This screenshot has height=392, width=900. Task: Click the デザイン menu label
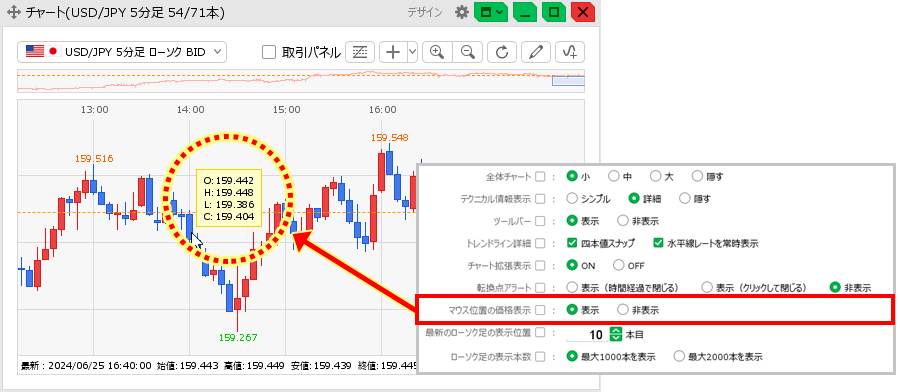425,12
